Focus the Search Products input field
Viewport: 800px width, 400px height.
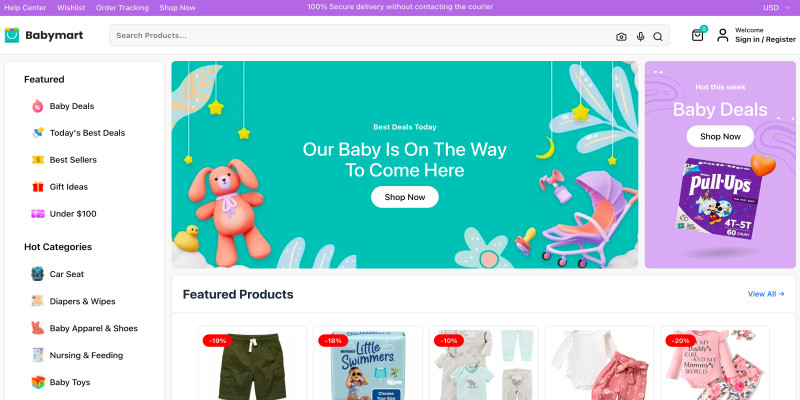pyautogui.click(x=362, y=36)
